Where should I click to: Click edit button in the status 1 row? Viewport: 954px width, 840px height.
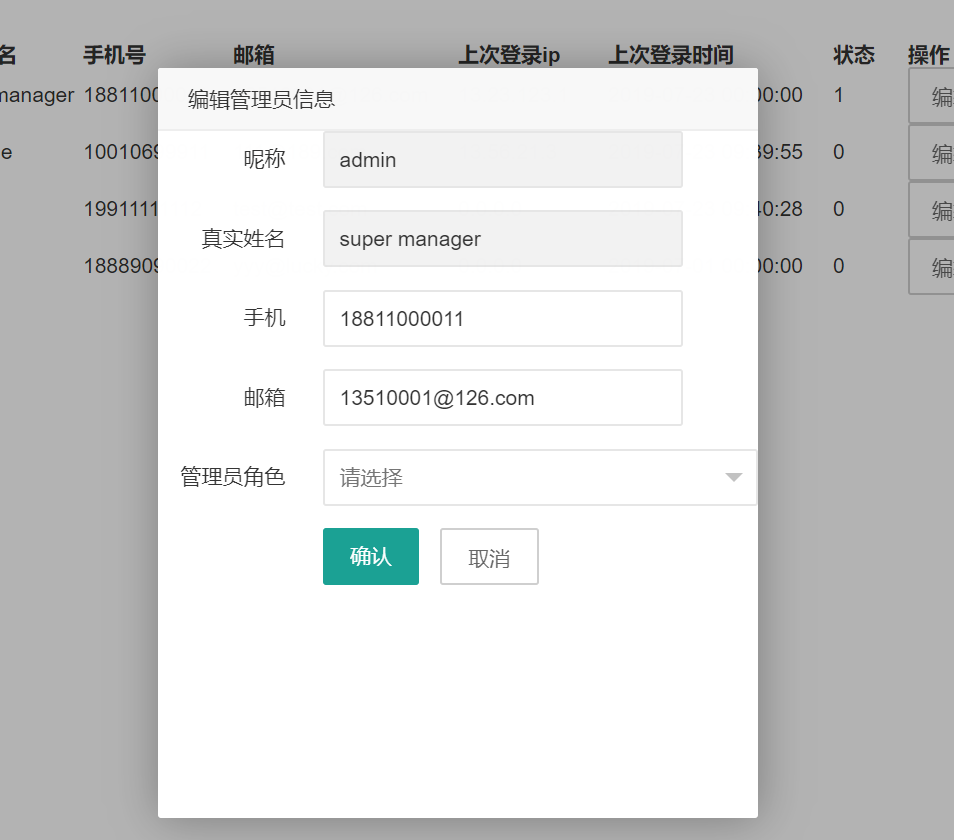[x=931, y=95]
